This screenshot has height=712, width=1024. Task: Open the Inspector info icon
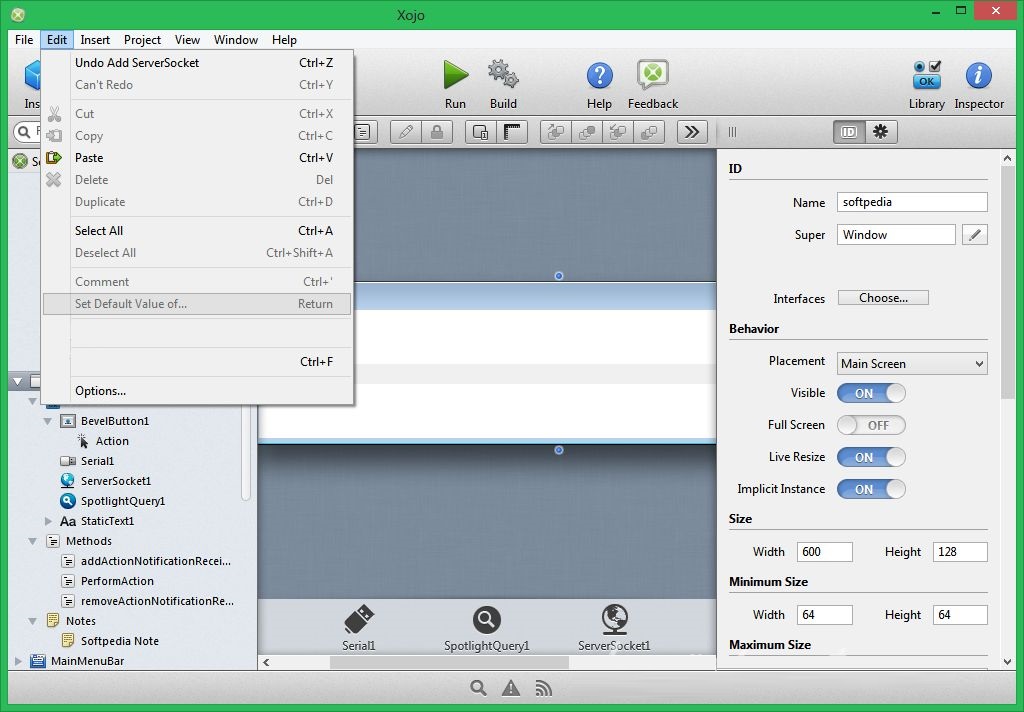(x=978, y=75)
